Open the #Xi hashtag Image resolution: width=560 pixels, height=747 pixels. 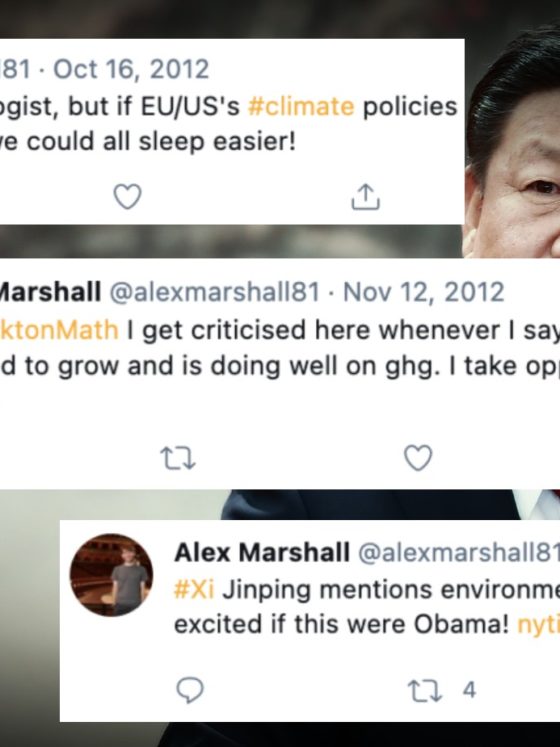click(x=194, y=589)
